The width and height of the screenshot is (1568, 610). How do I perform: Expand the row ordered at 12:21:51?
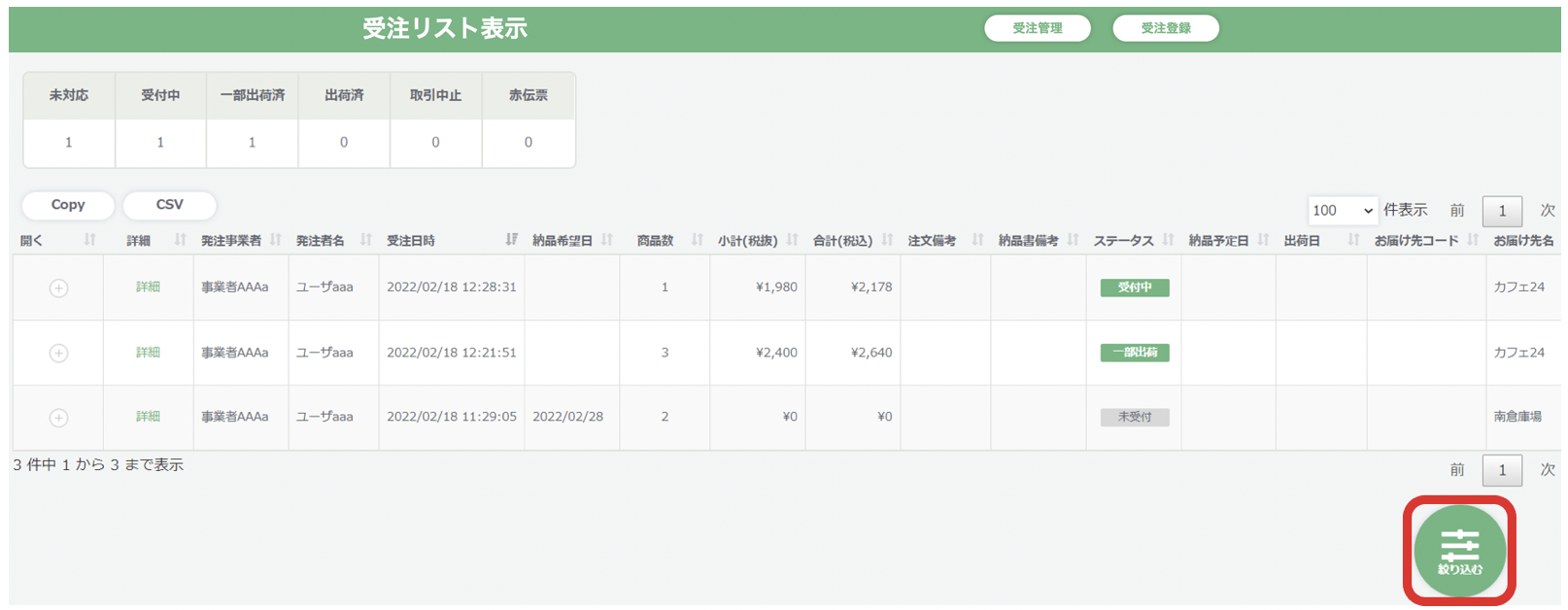(x=59, y=354)
